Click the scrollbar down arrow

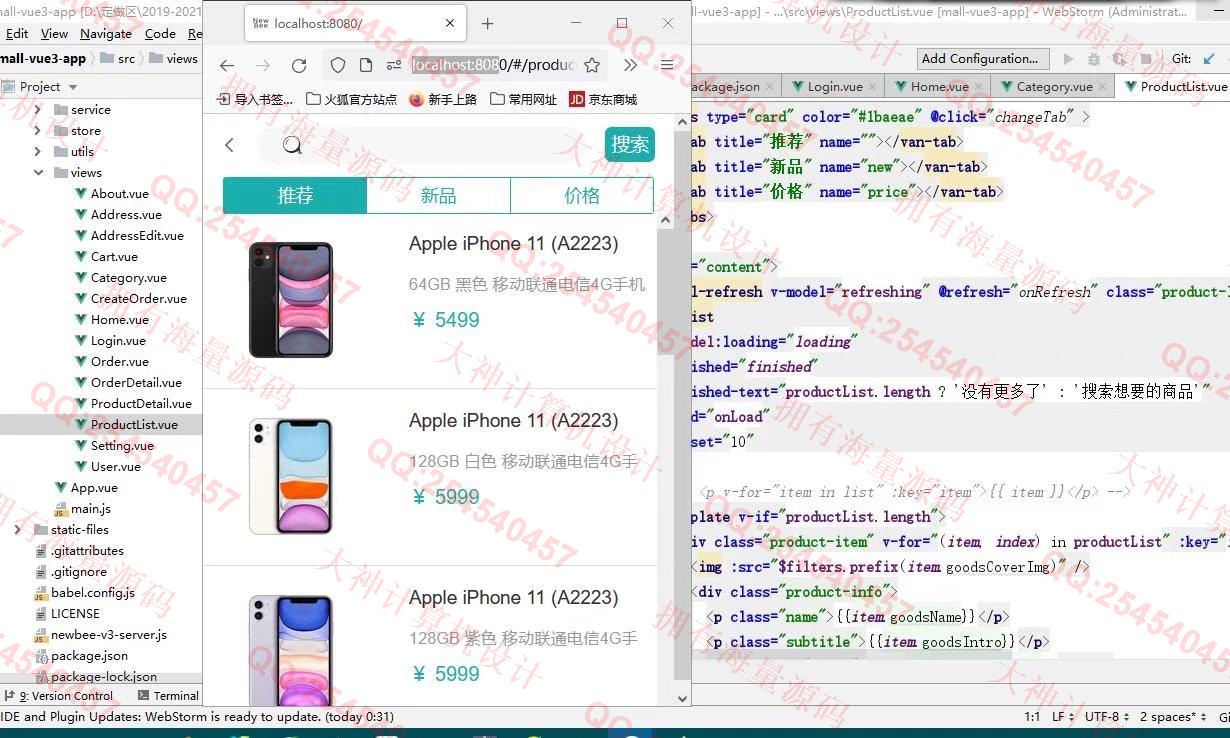point(683,699)
